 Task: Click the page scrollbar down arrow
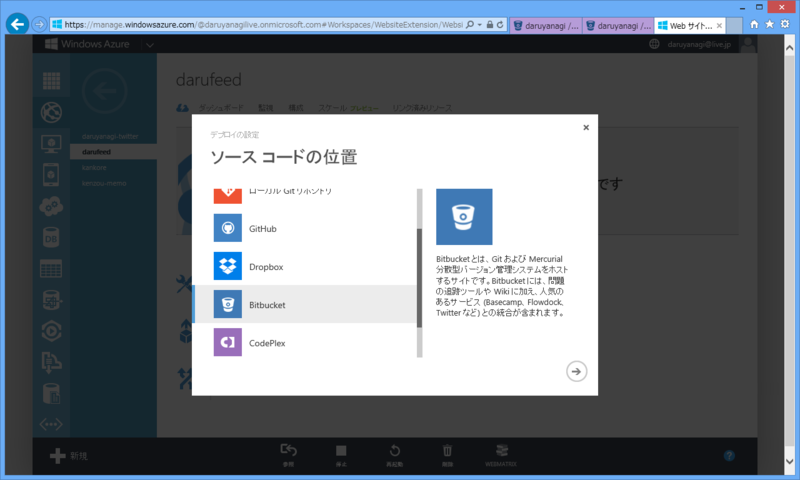(x=789, y=462)
